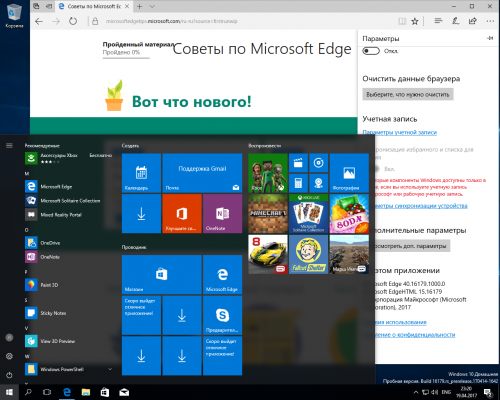Open OneDrive from the app list
This screenshot has height=400, width=500.
point(68,243)
